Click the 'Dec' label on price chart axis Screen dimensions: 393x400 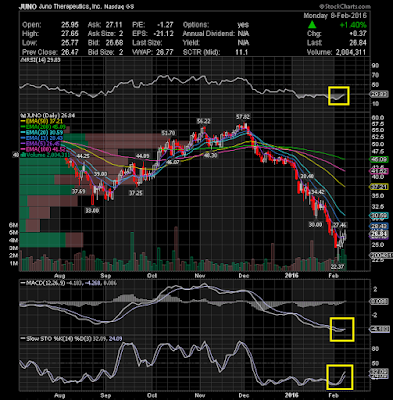click(244, 276)
